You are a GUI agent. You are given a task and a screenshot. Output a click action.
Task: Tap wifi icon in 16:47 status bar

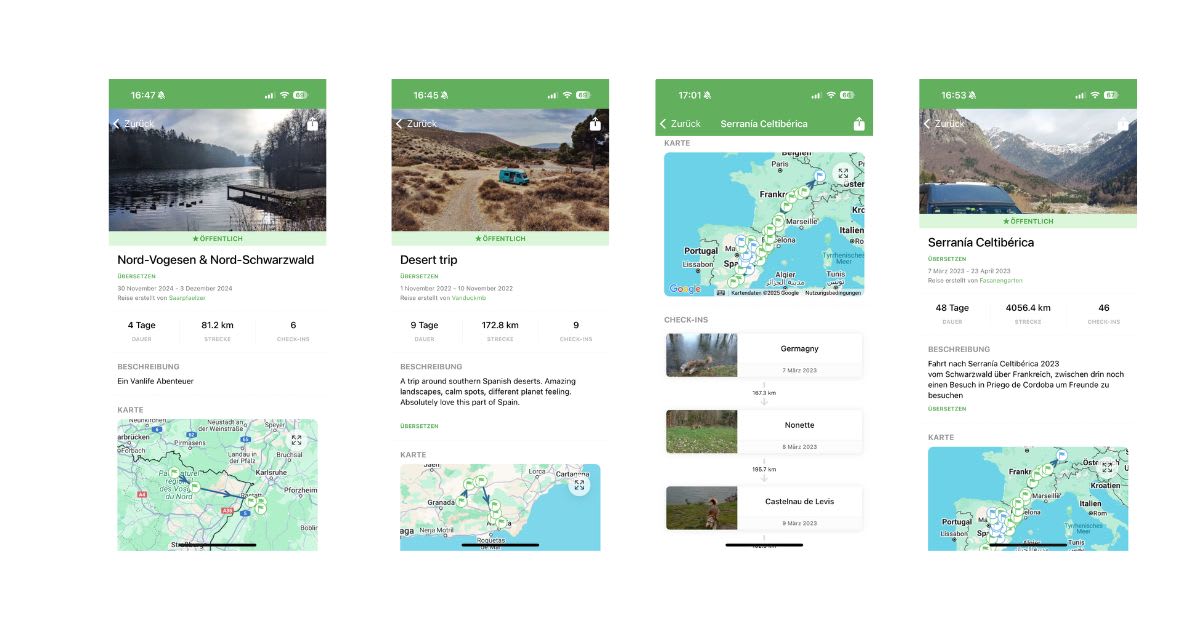(284, 95)
